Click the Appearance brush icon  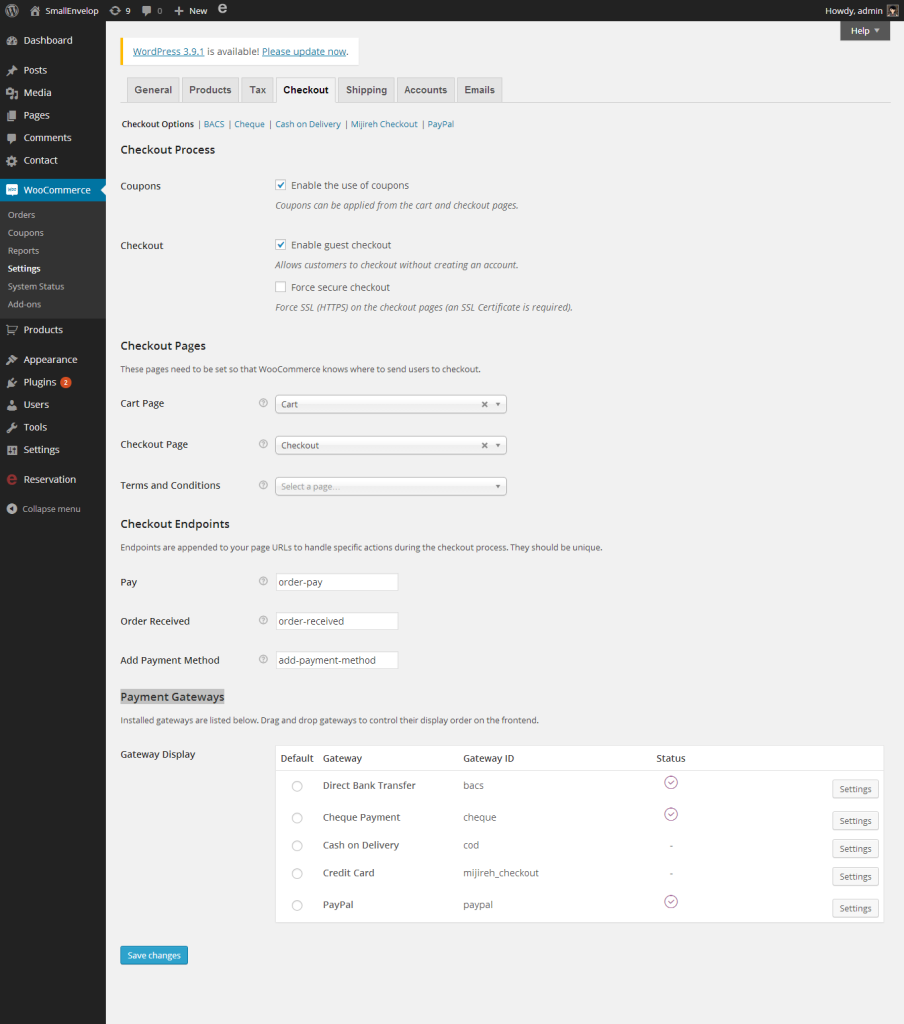(12, 360)
